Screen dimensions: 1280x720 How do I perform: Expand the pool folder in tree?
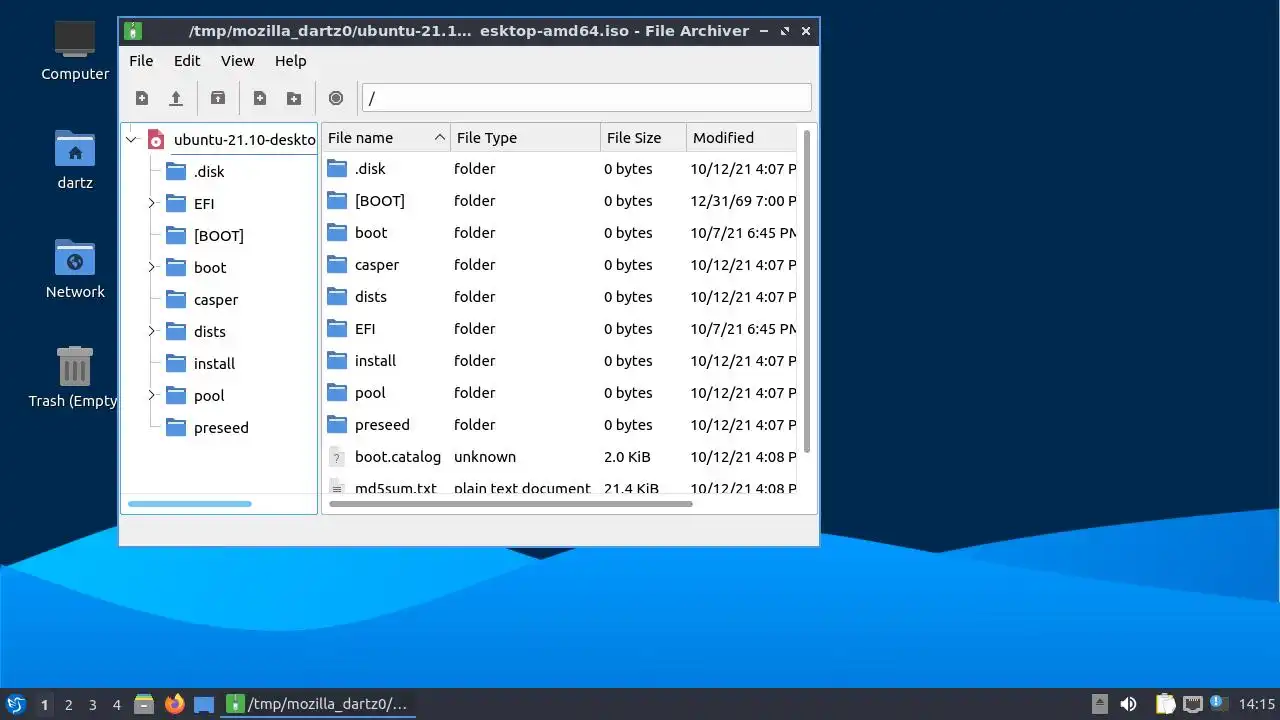tap(152, 396)
